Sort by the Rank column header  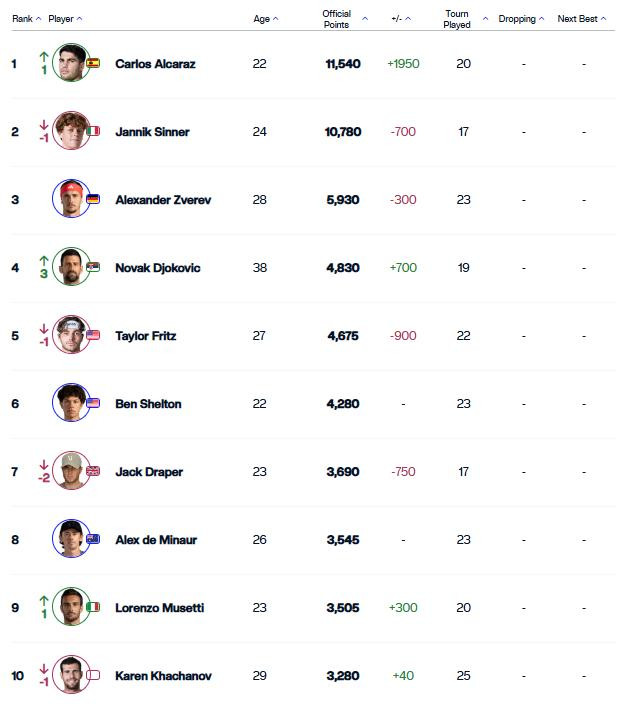[27, 19]
